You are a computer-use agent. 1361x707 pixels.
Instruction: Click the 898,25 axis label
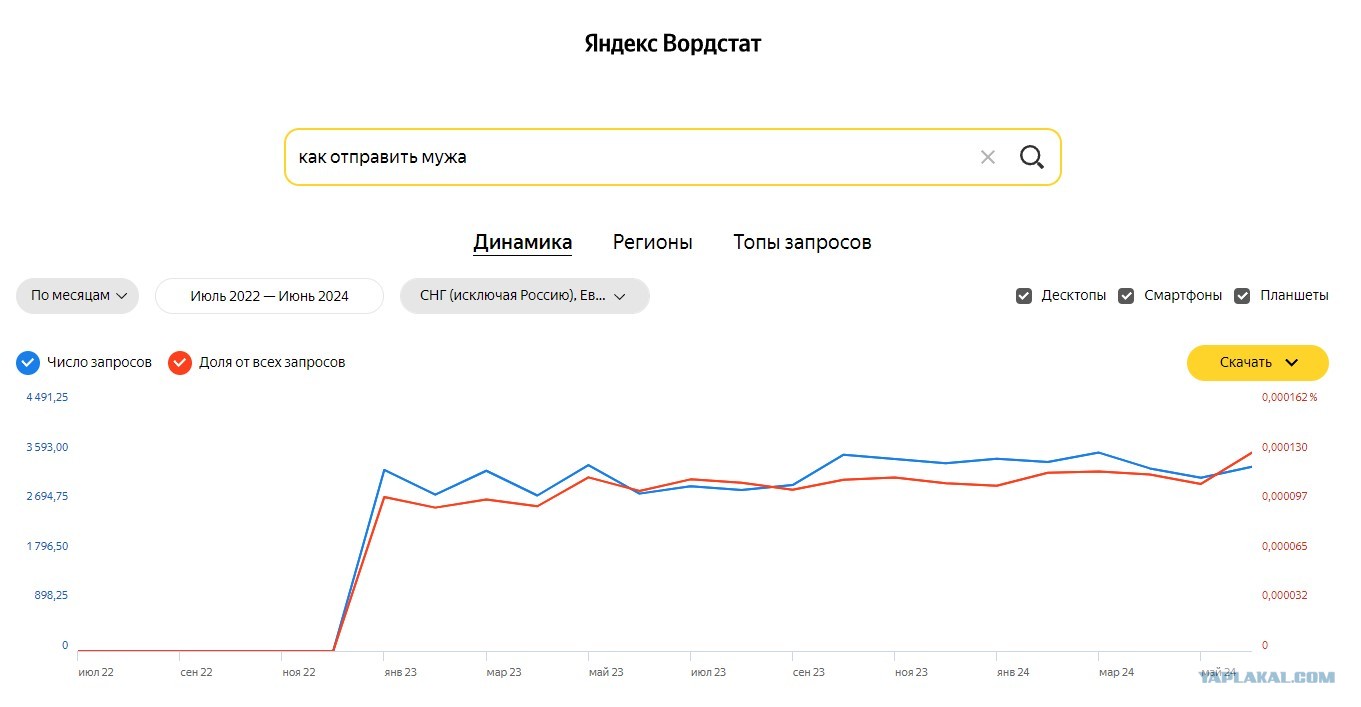[51, 595]
